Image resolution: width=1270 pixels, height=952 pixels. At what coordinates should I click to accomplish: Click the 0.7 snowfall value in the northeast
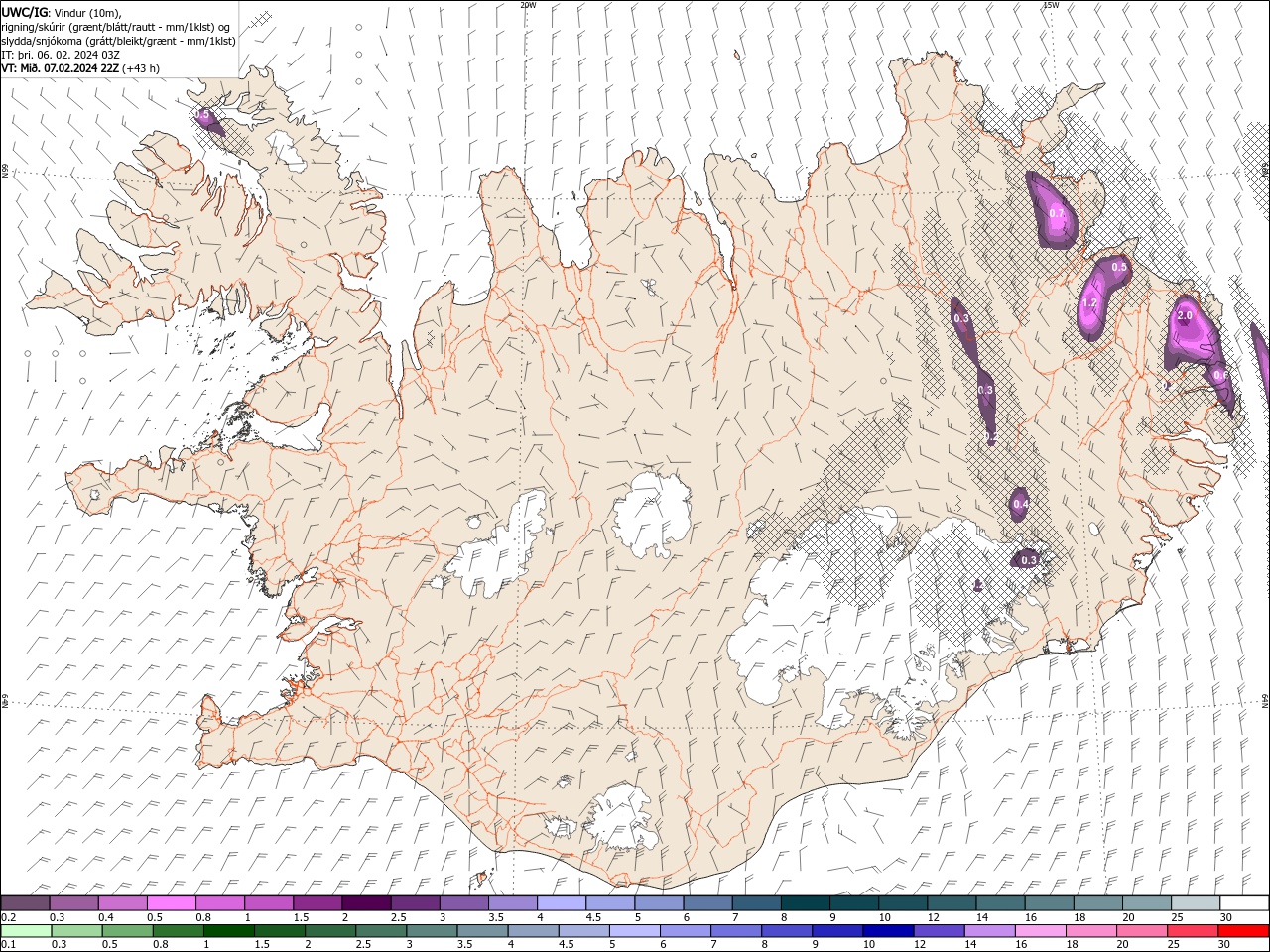coord(1057,213)
